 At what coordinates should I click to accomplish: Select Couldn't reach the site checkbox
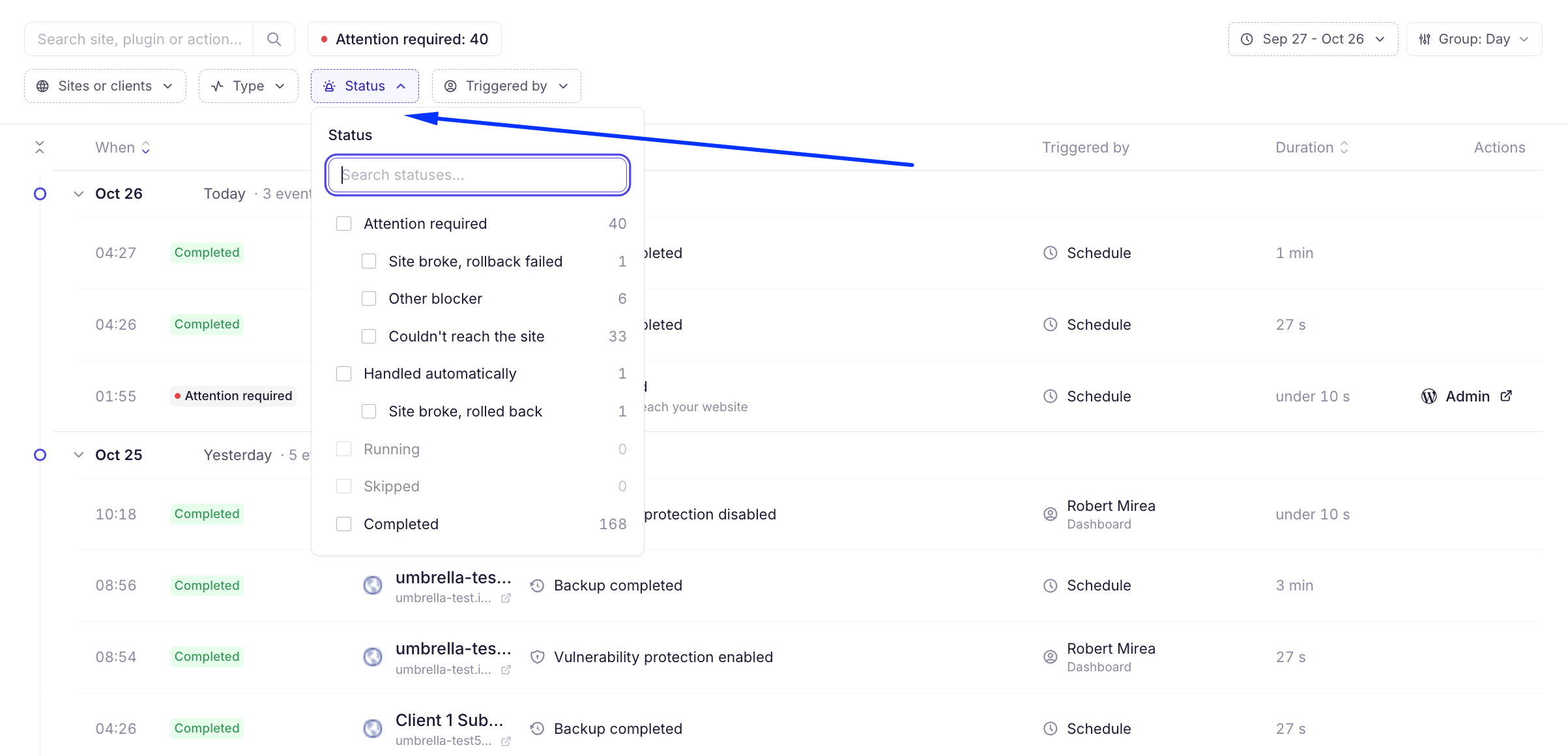369,336
